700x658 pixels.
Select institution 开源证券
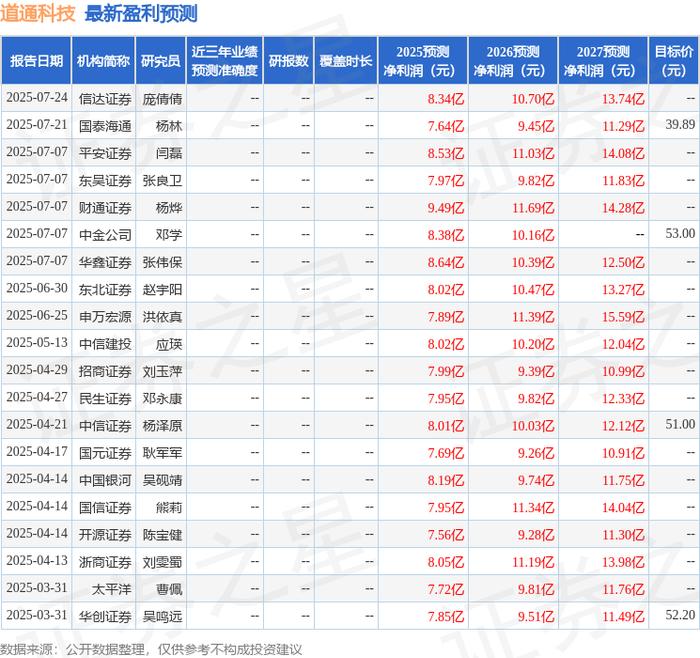tap(105, 535)
